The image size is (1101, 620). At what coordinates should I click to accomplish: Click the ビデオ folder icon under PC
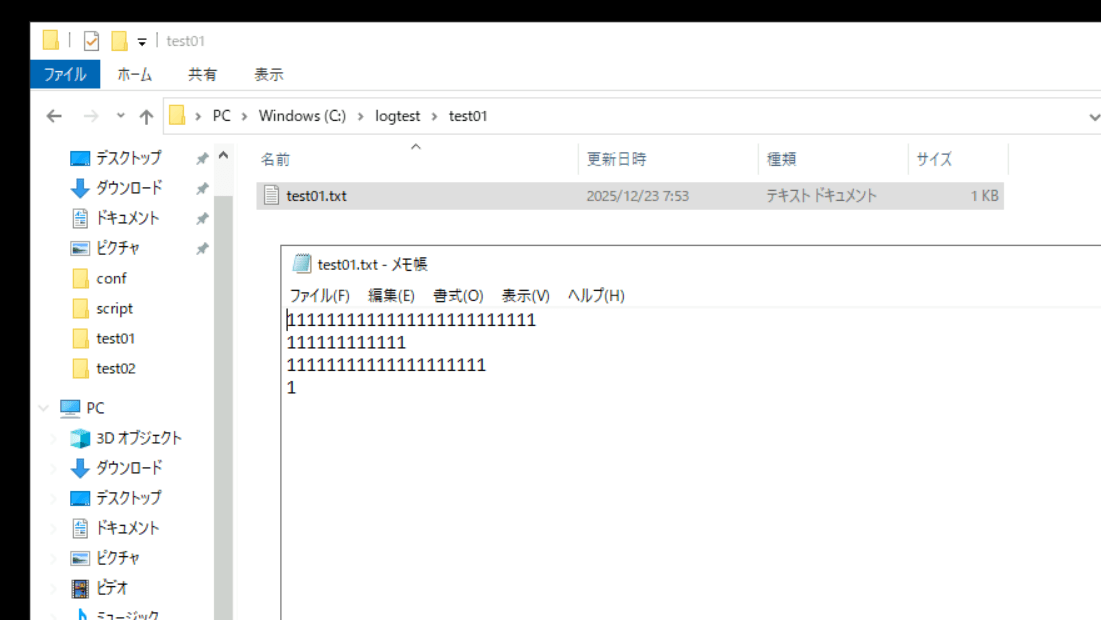click(81, 588)
